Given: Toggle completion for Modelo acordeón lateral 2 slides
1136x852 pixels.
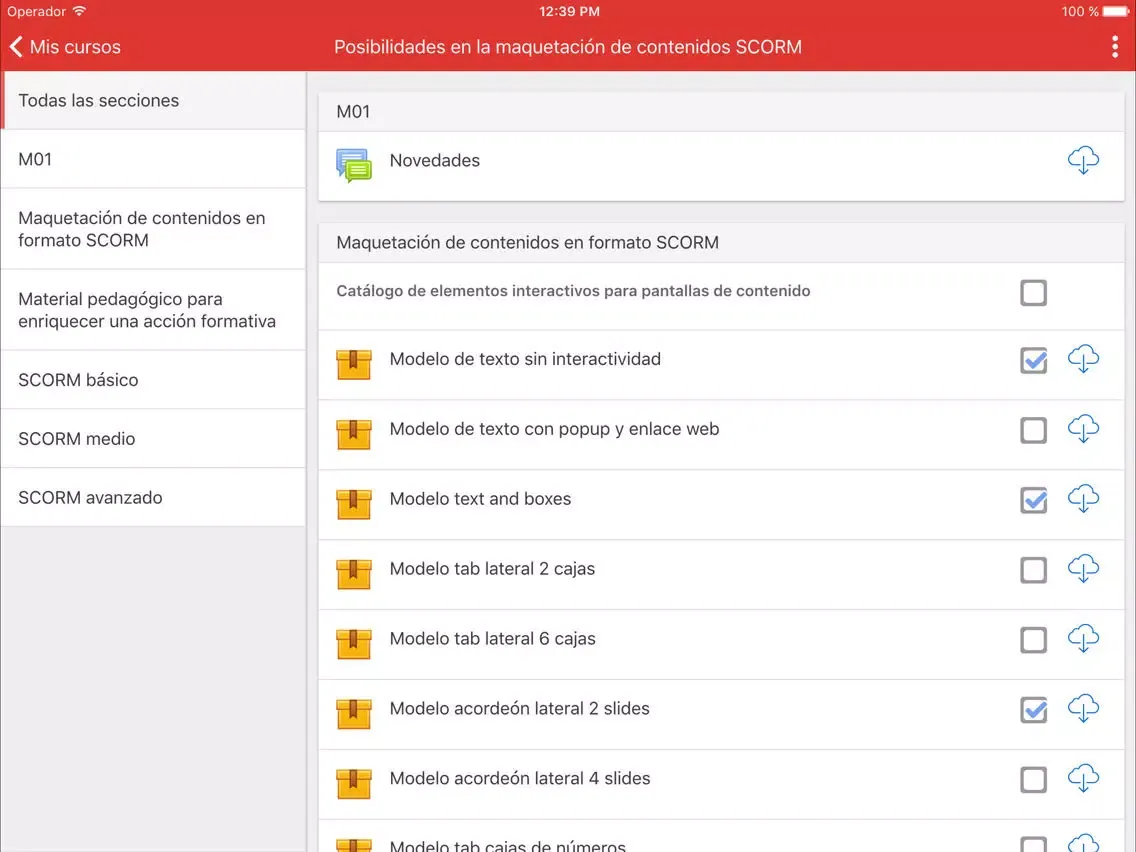Looking at the screenshot, I should (x=1033, y=710).
